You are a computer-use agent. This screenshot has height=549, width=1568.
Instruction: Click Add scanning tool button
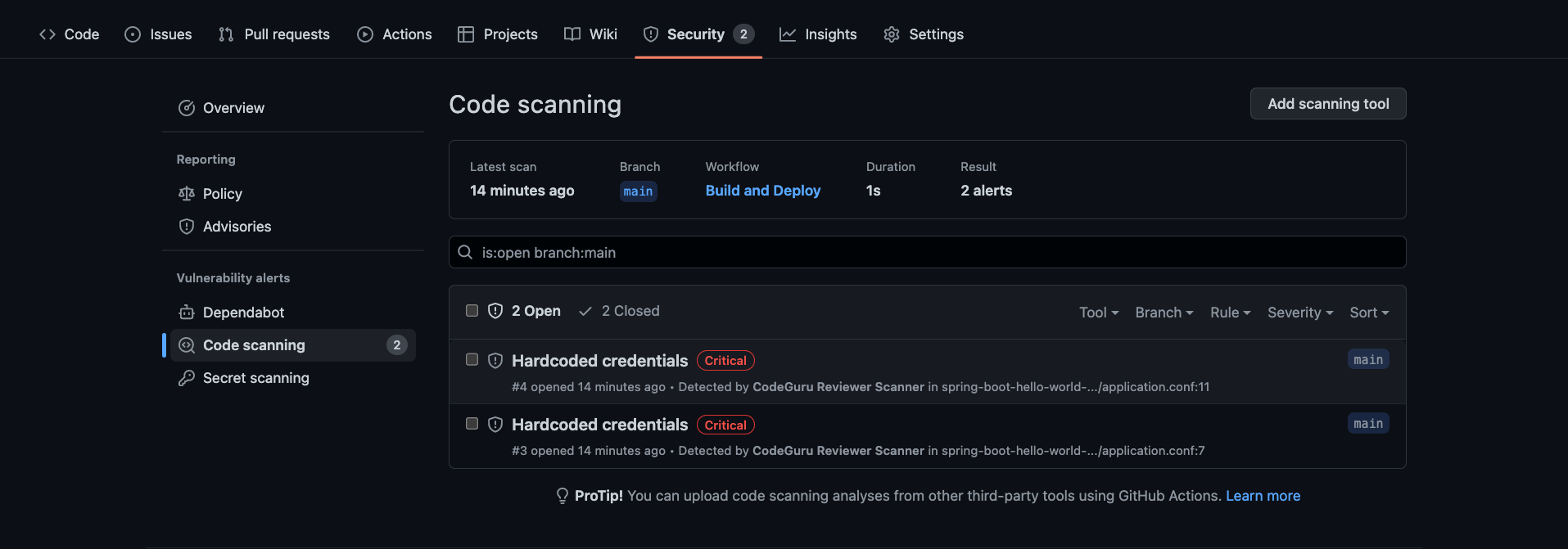pyautogui.click(x=1328, y=104)
